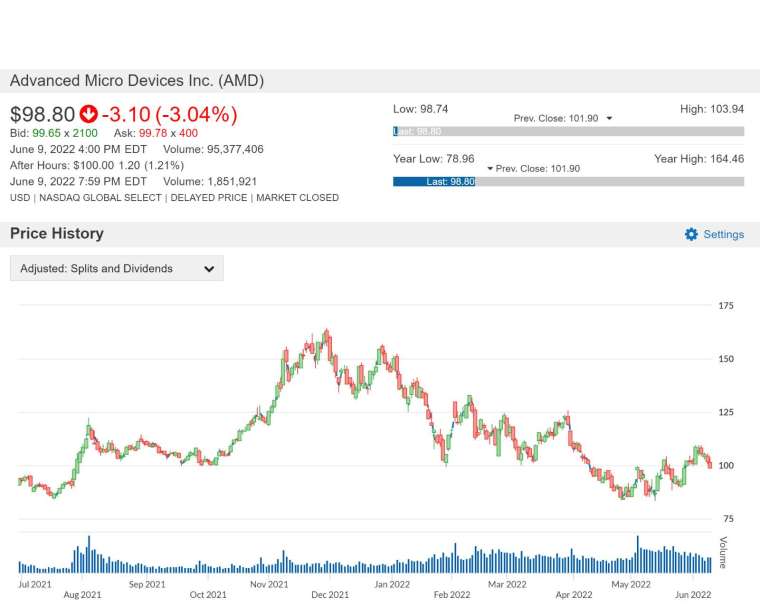Click the MARKET CLOSED label
The width and height of the screenshot is (760, 616).
click(x=298, y=198)
